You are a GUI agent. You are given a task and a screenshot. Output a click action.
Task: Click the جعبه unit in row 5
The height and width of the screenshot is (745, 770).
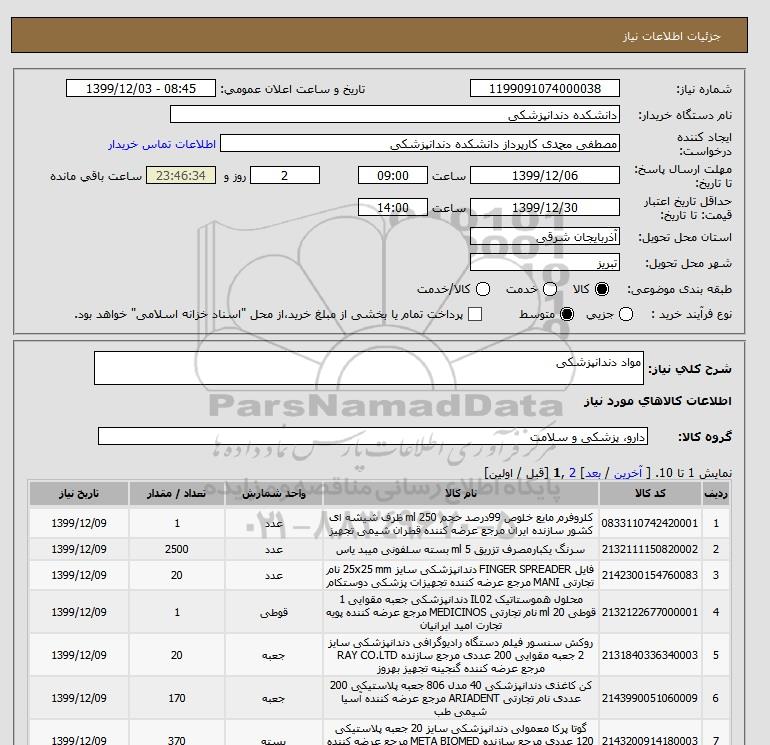[274, 655]
